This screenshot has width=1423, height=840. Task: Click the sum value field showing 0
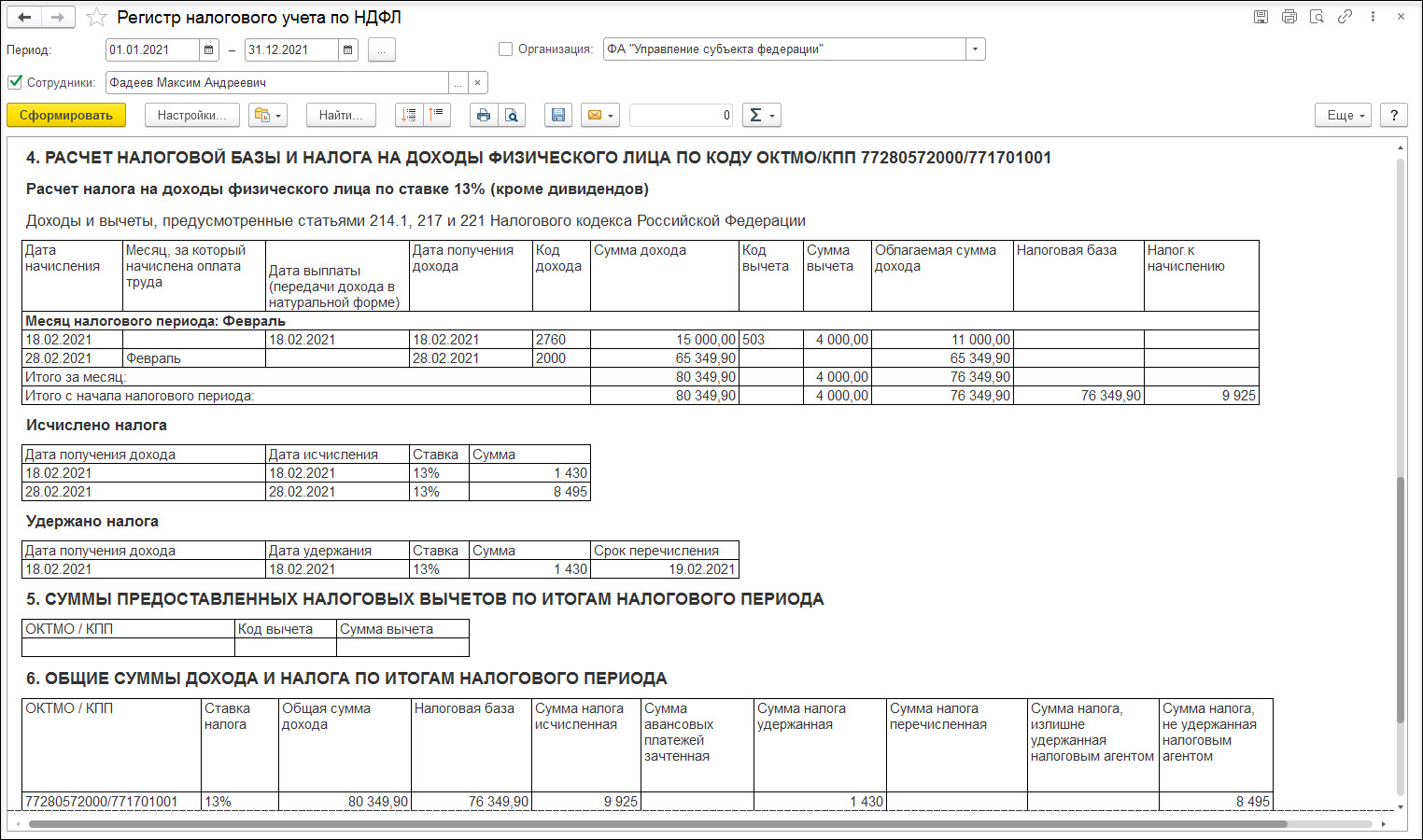tap(682, 115)
